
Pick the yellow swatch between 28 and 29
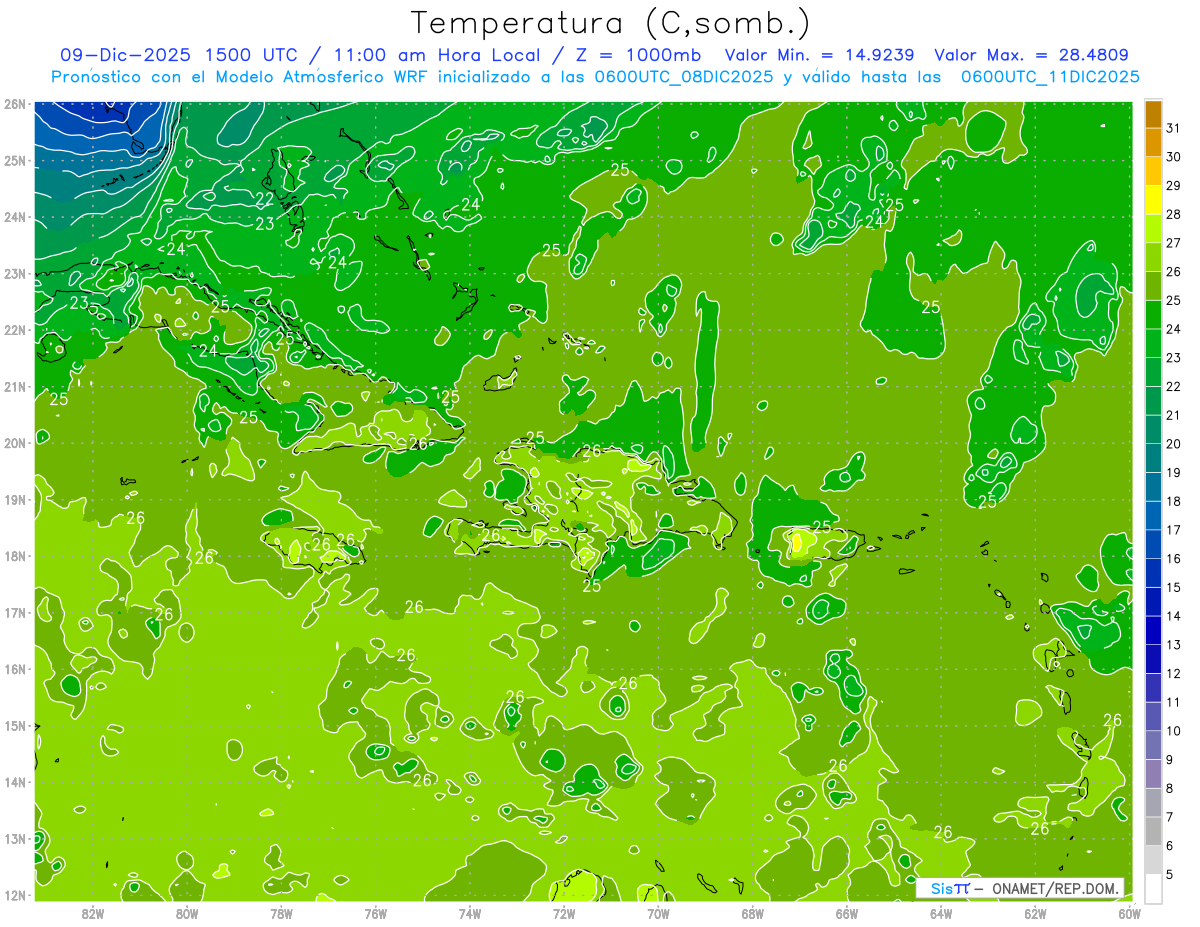[x=1153, y=200]
